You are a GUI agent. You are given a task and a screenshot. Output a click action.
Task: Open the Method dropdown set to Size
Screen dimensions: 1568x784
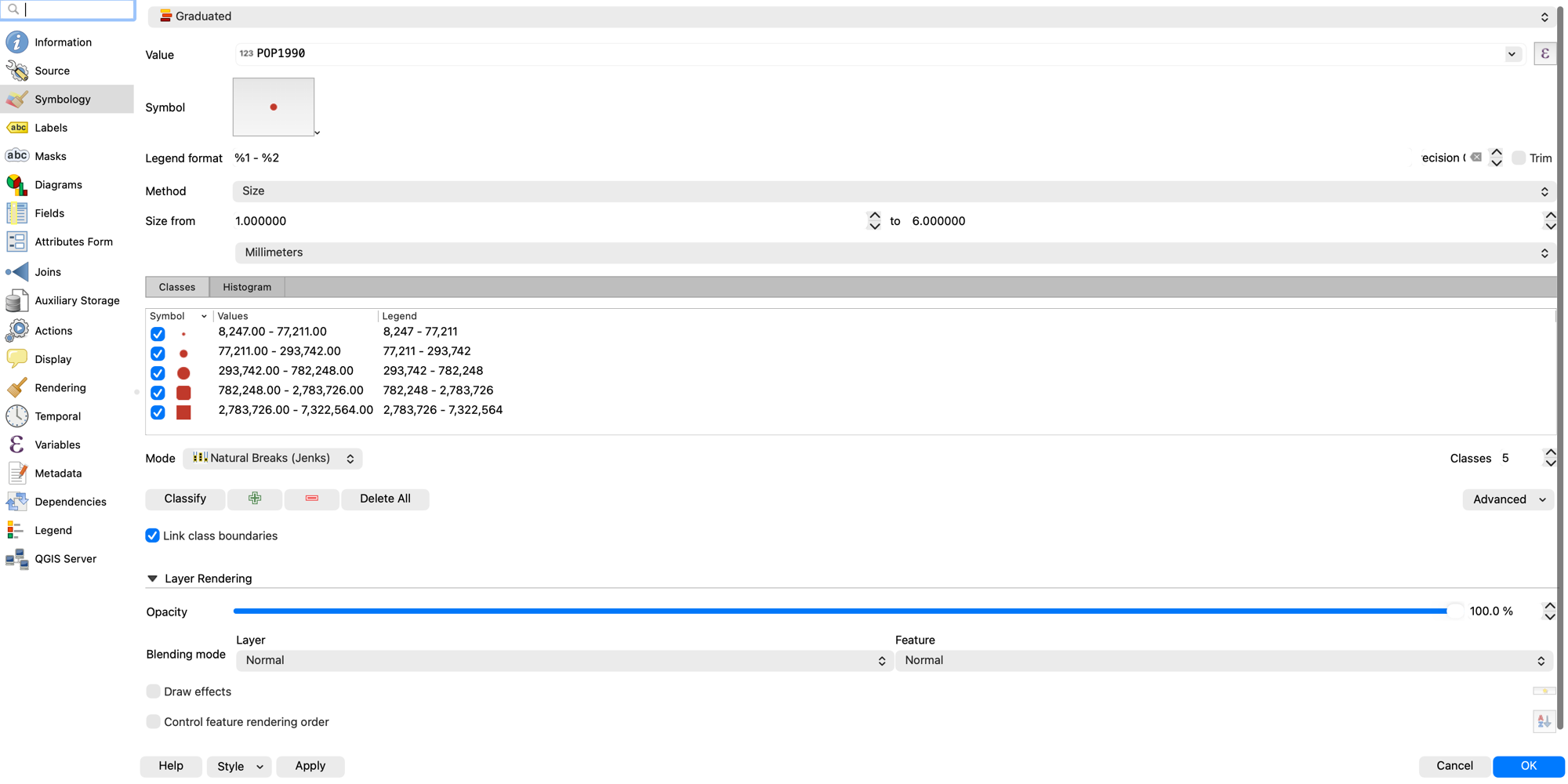pyautogui.click(x=894, y=191)
